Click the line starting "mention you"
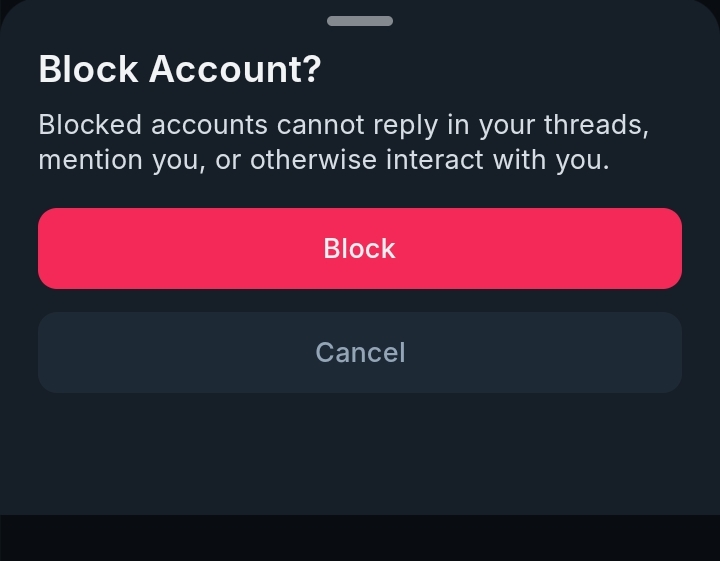The width and height of the screenshot is (720, 561). click(x=323, y=160)
